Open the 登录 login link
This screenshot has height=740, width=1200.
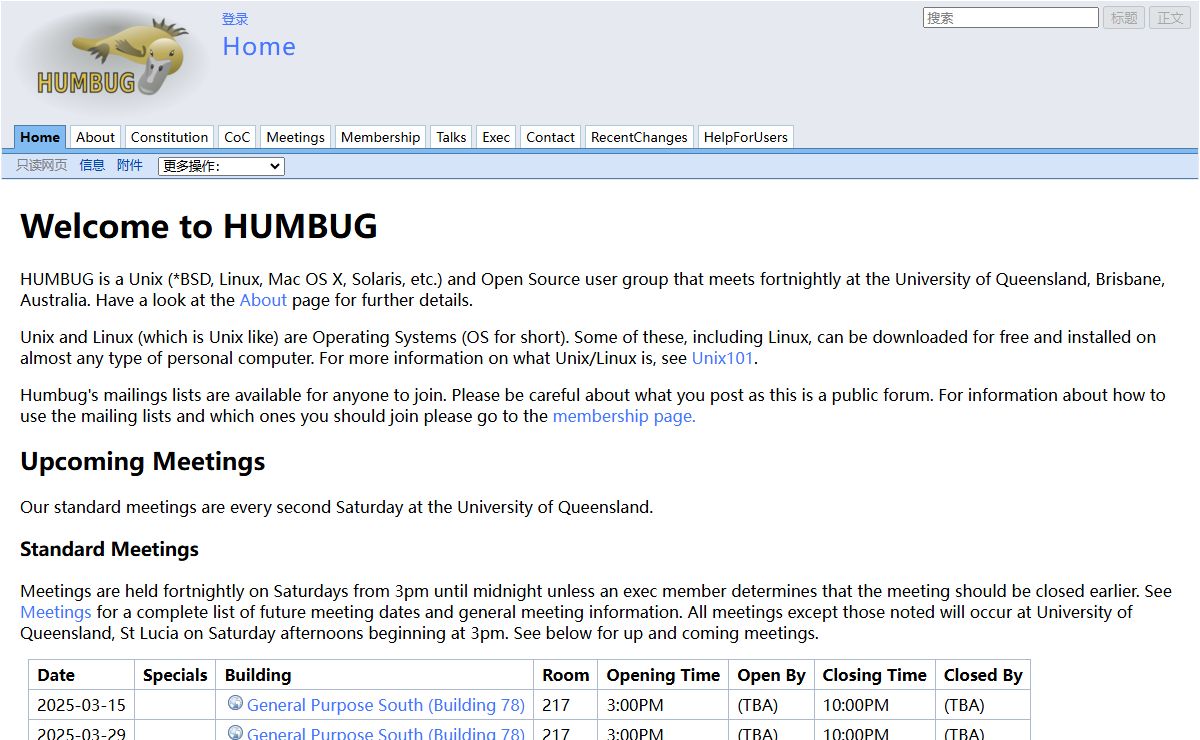[235, 19]
